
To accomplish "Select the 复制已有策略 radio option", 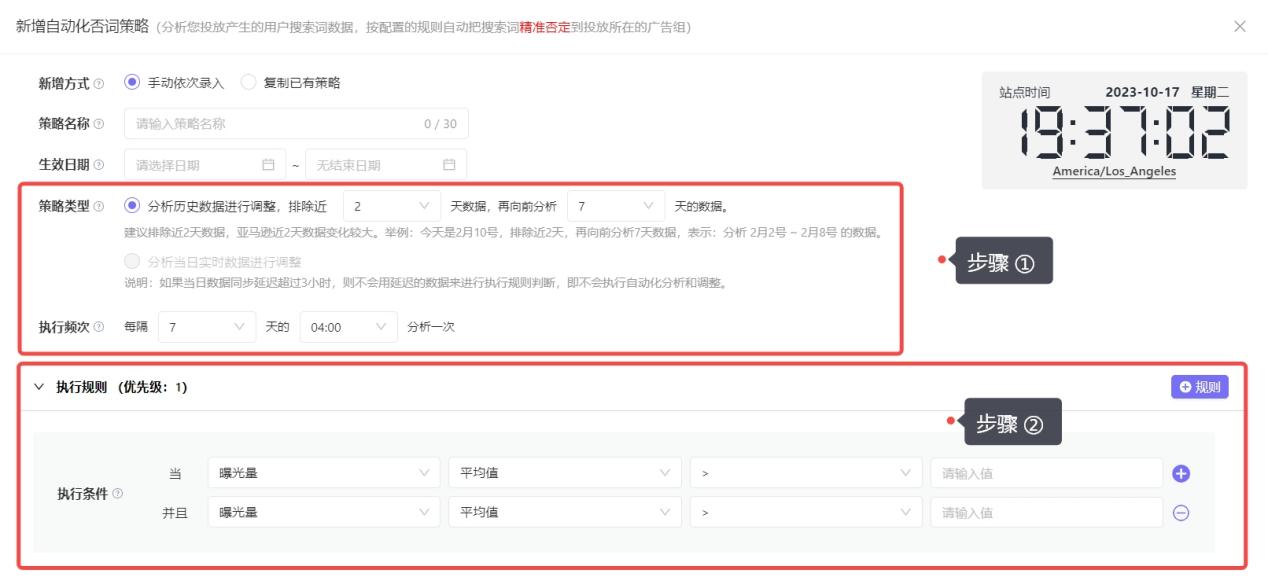I will (x=249, y=83).
